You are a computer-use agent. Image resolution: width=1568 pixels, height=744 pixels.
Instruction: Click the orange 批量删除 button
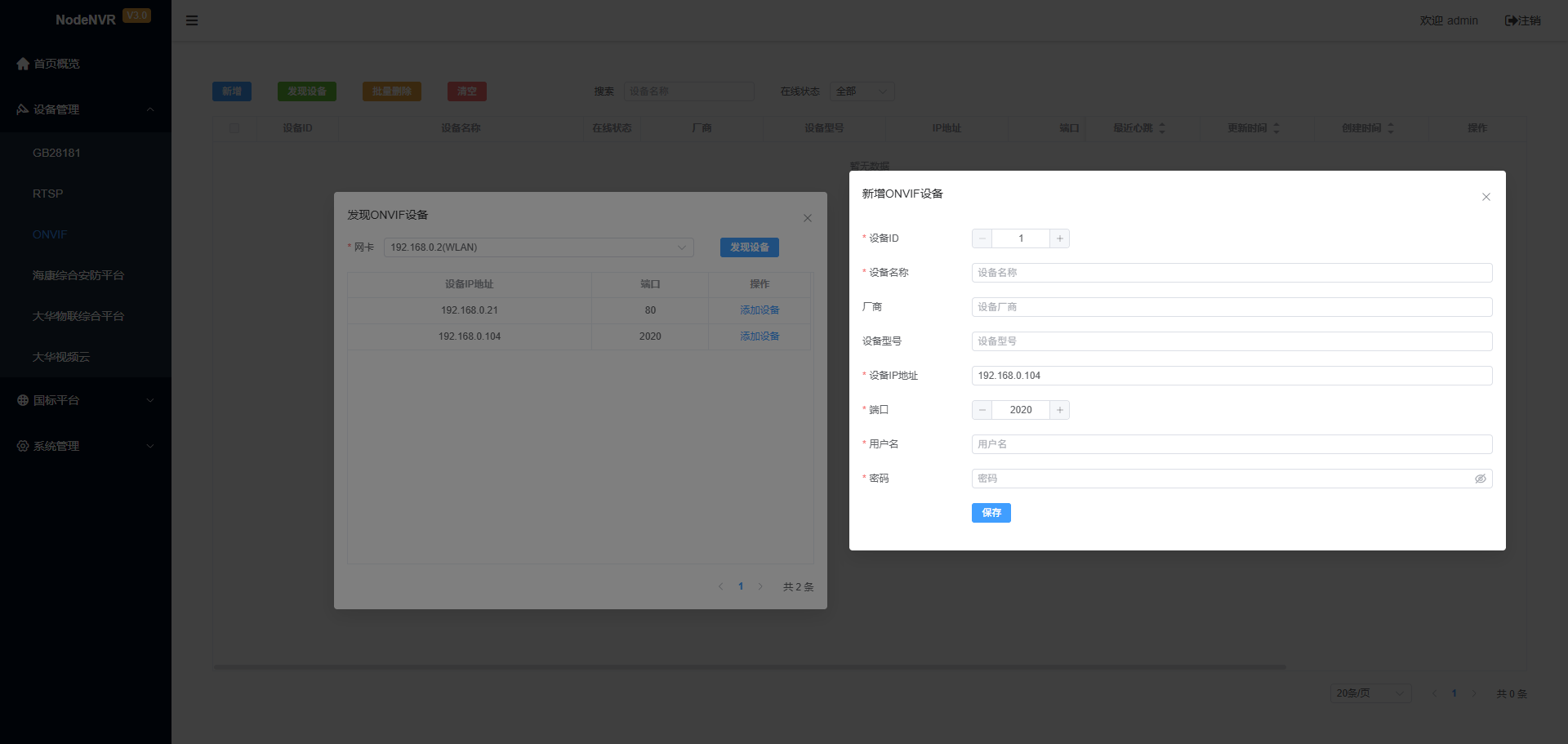pos(392,91)
